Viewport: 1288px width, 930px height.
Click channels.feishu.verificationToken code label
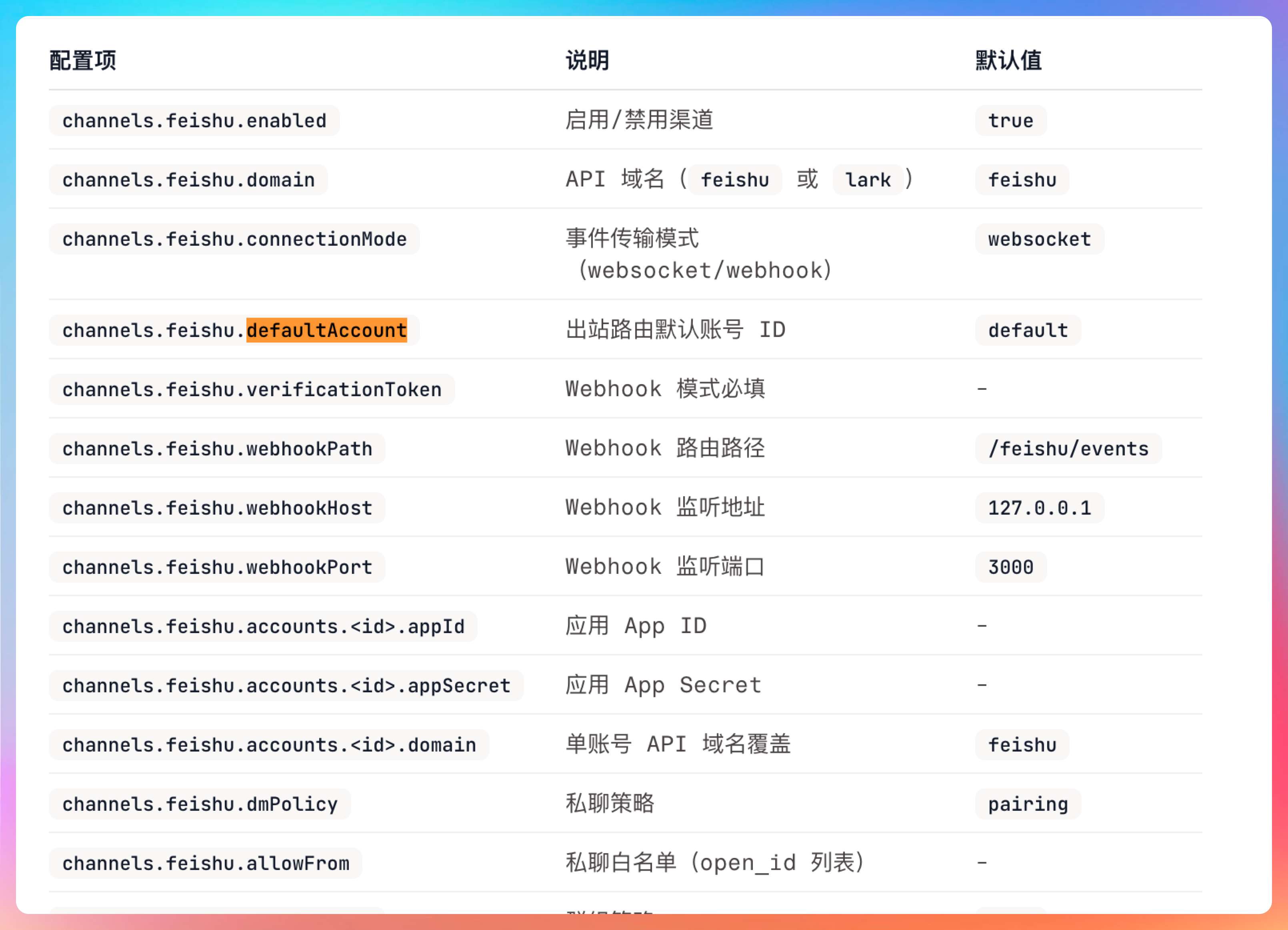click(252, 389)
